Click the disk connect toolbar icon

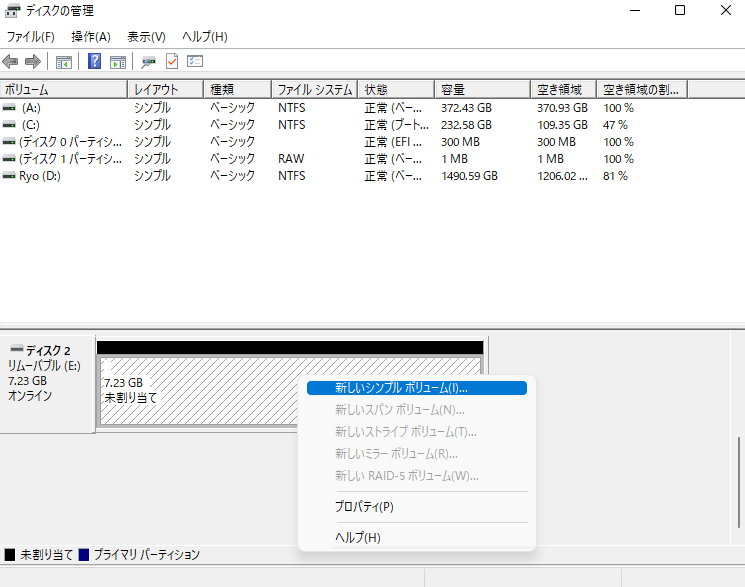[148, 62]
